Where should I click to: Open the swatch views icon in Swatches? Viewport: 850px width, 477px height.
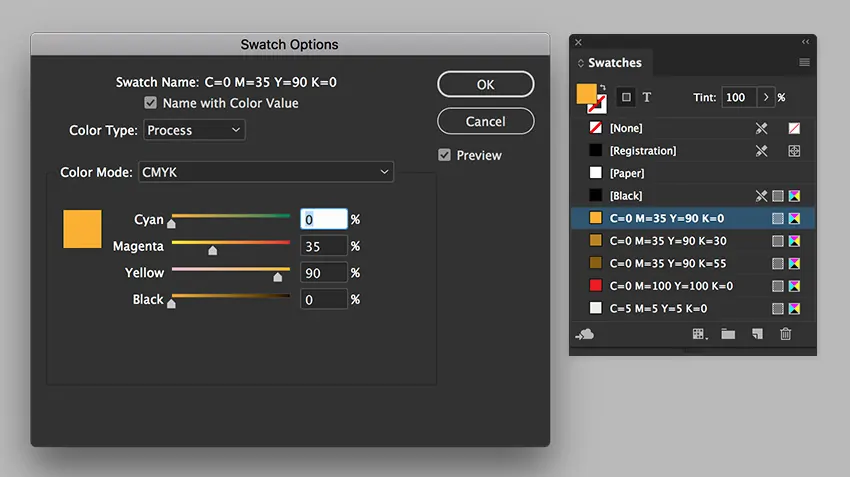point(699,334)
